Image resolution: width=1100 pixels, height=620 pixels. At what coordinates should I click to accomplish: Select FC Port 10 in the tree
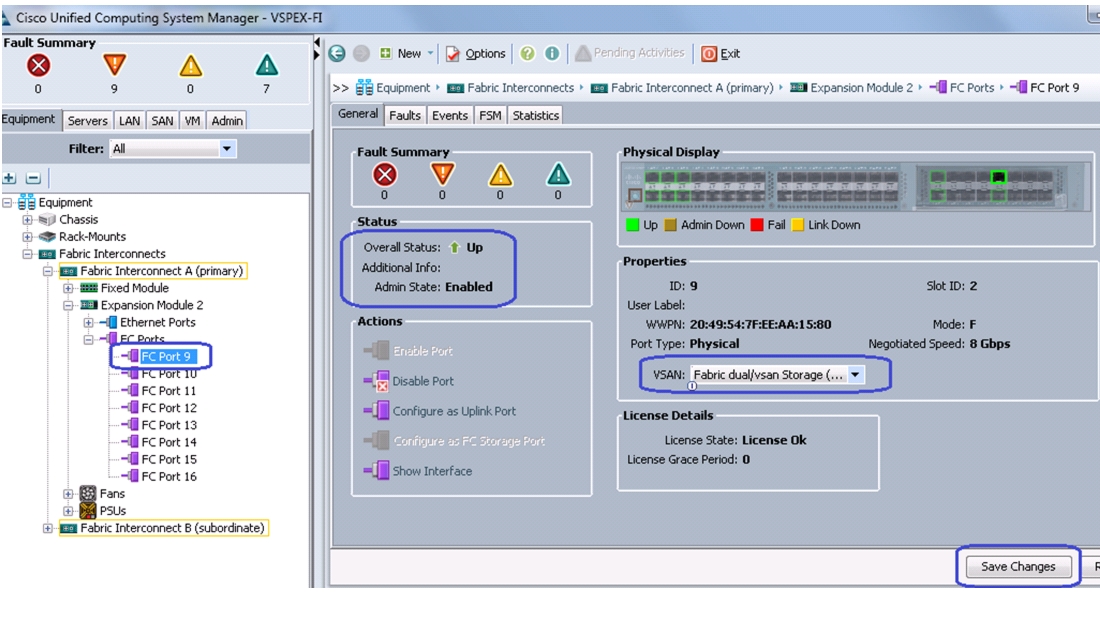coord(168,374)
